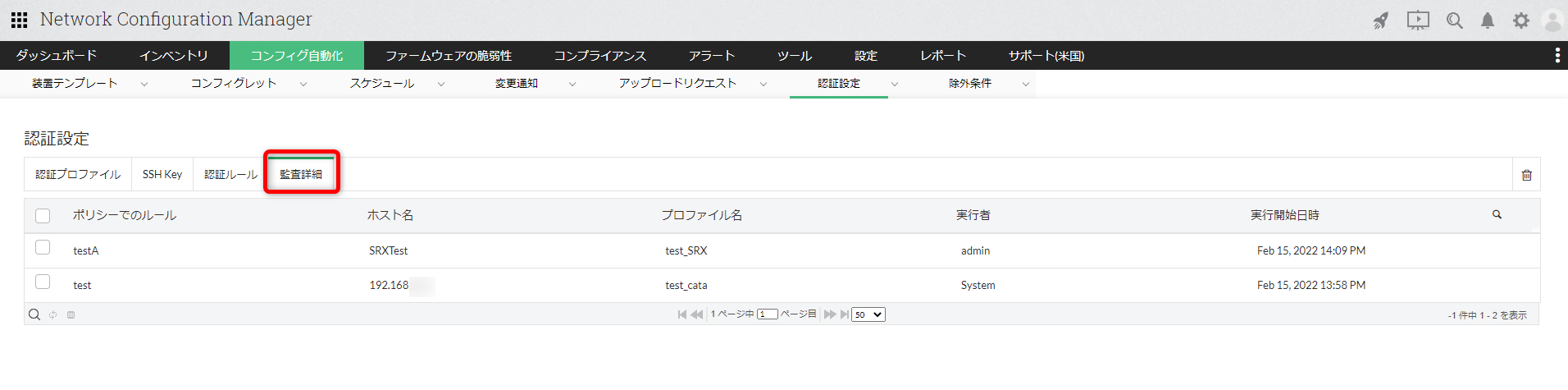Screen dimensions: 1568x390
Task: Click the page number input field
Action: [x=768, y=314]
